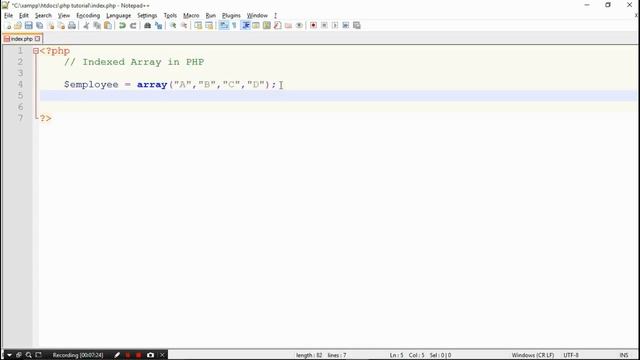640x360 pixels.
Task: Start macro recording with red record icon
Action: pos(313,25)
